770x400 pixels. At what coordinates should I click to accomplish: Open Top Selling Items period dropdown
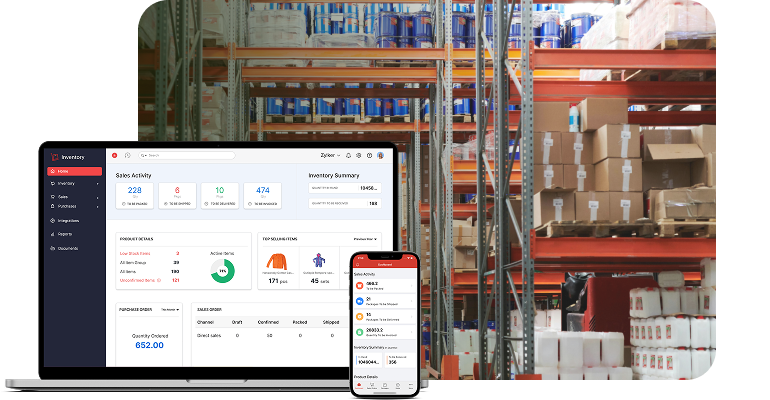point(365,239)
